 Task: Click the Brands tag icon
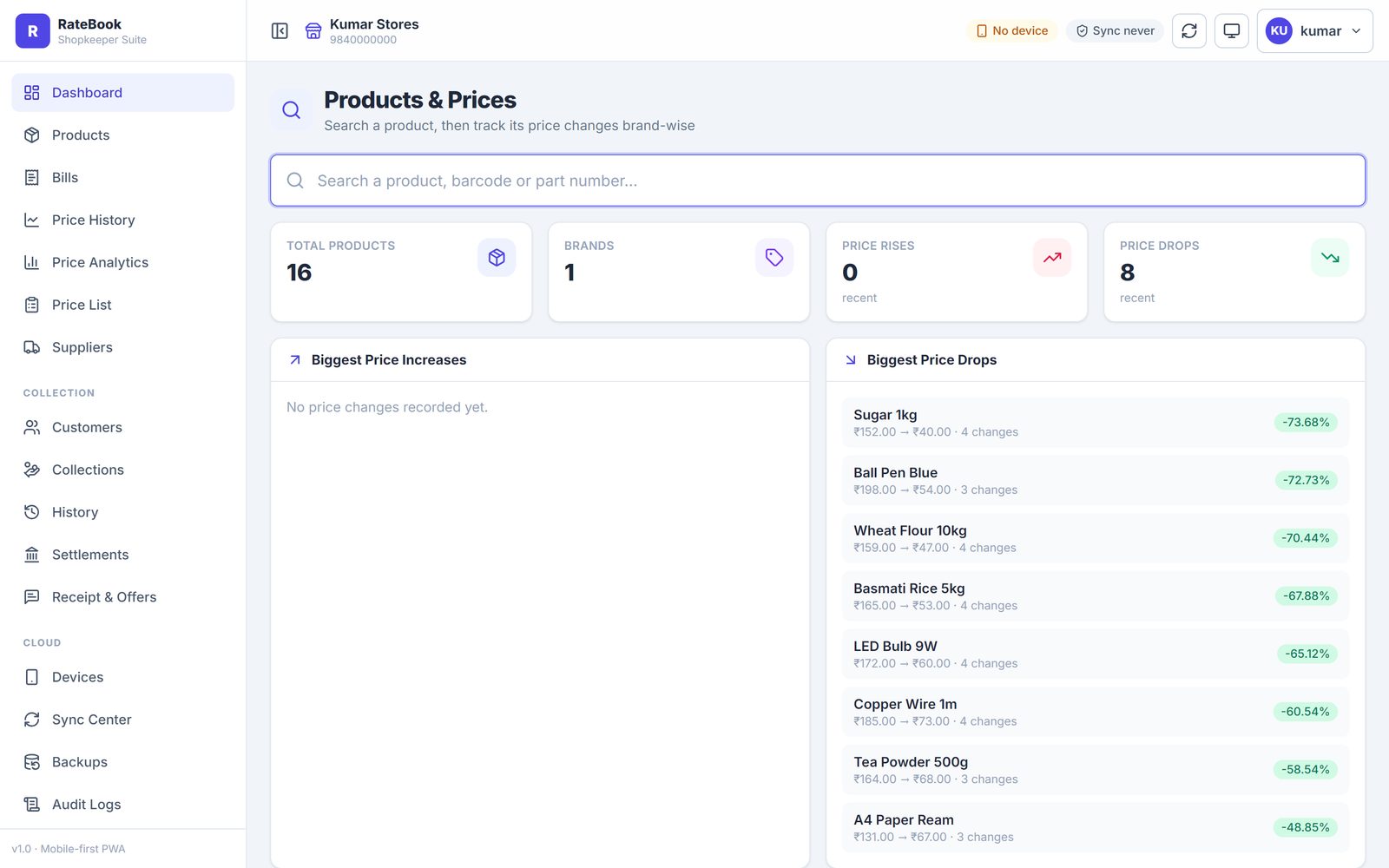pos(774,258)
